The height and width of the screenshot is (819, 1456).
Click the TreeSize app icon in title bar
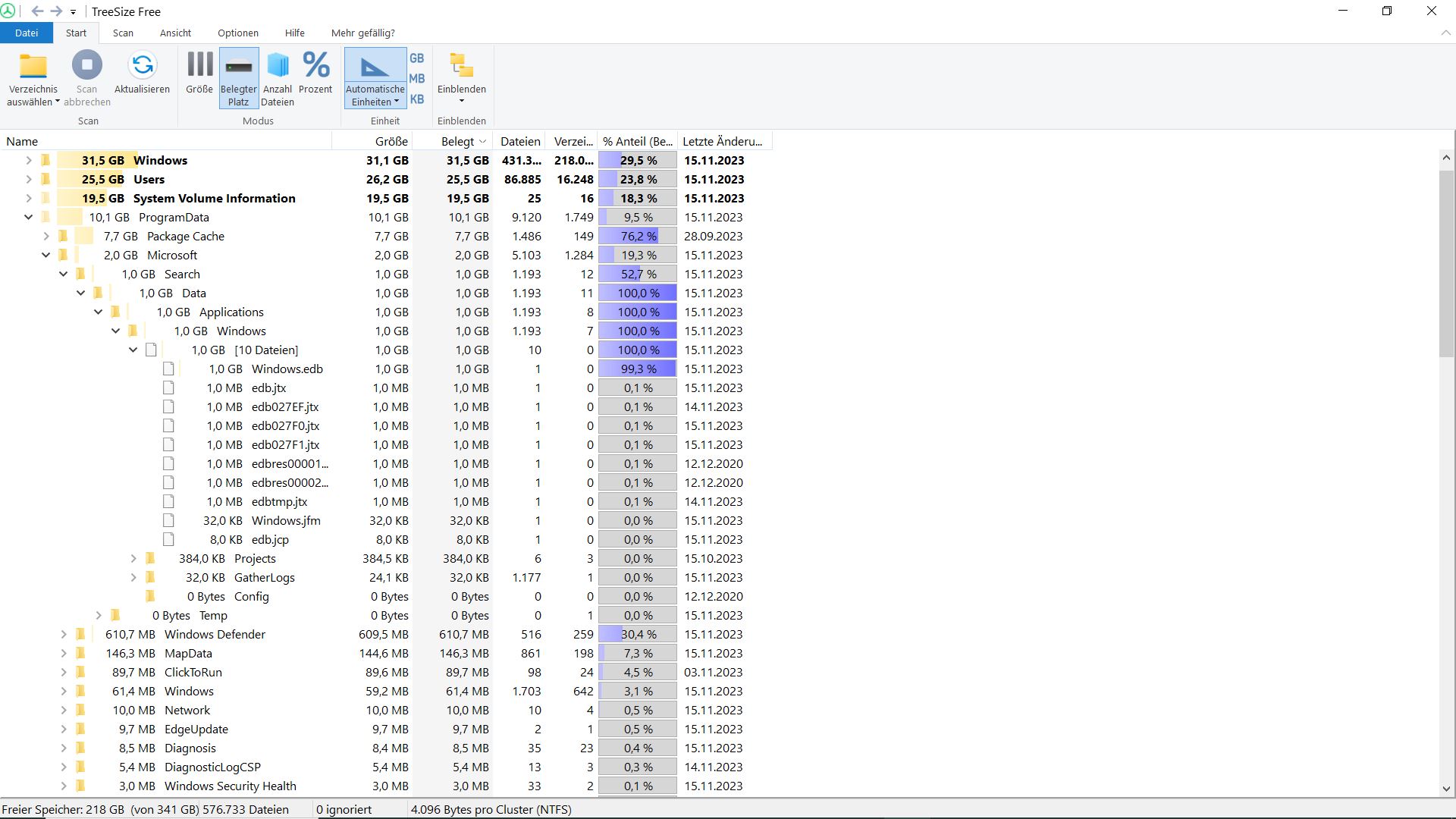(8, 11)
